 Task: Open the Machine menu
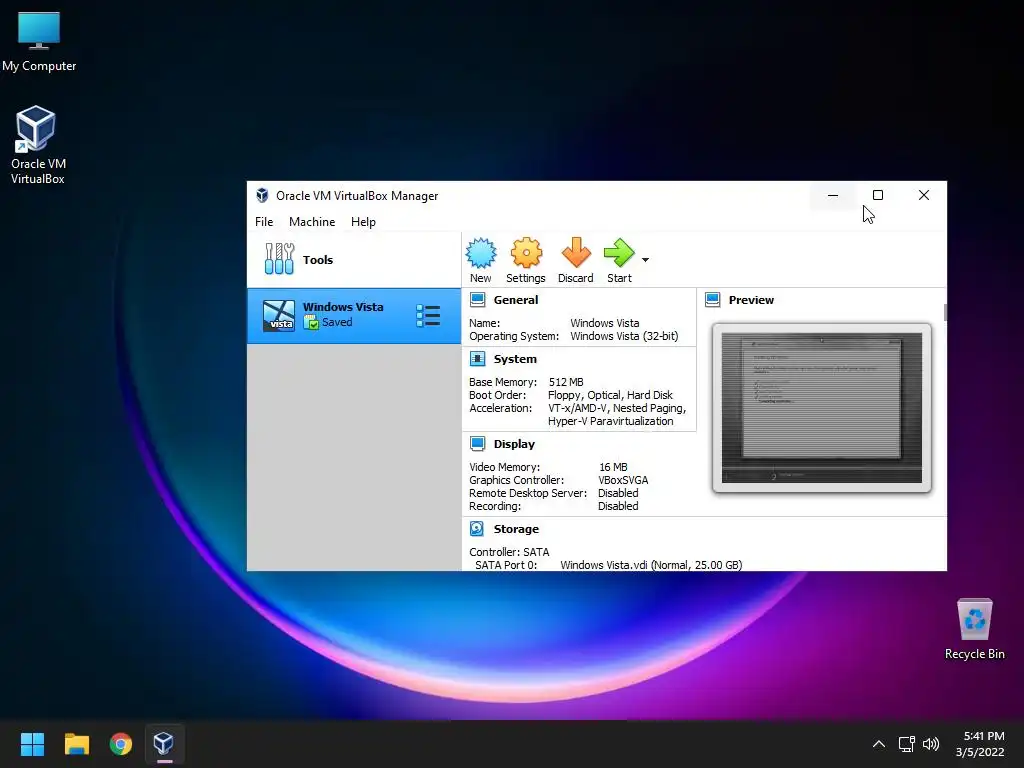point(312,222)
